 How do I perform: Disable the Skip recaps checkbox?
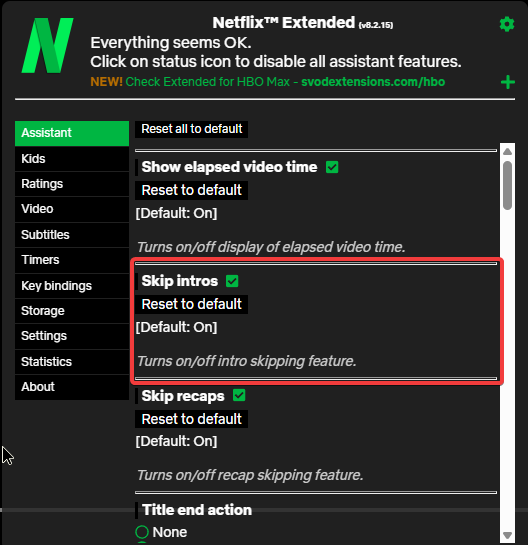tap(239, 395)
